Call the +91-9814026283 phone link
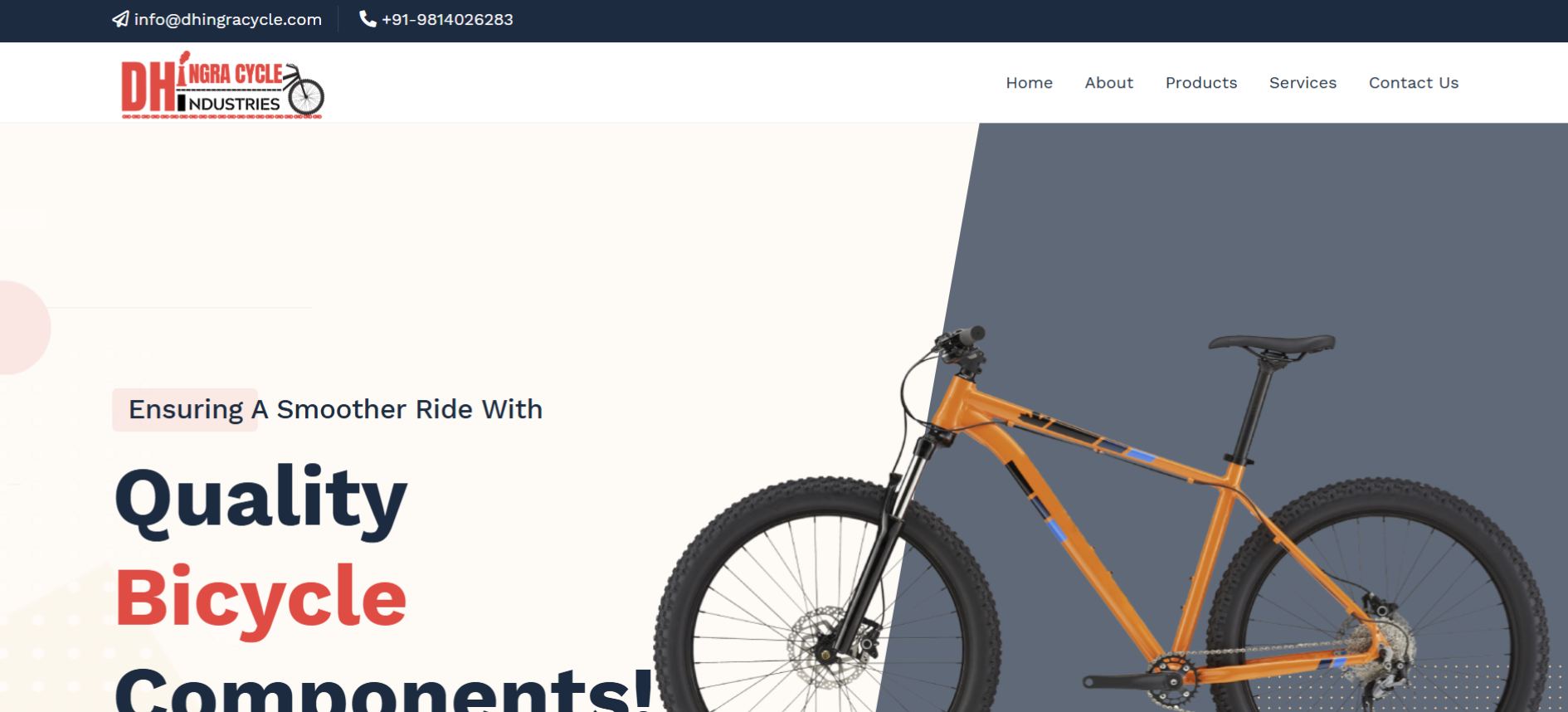Screen dimensions: 1568x712 pos(447,19)
